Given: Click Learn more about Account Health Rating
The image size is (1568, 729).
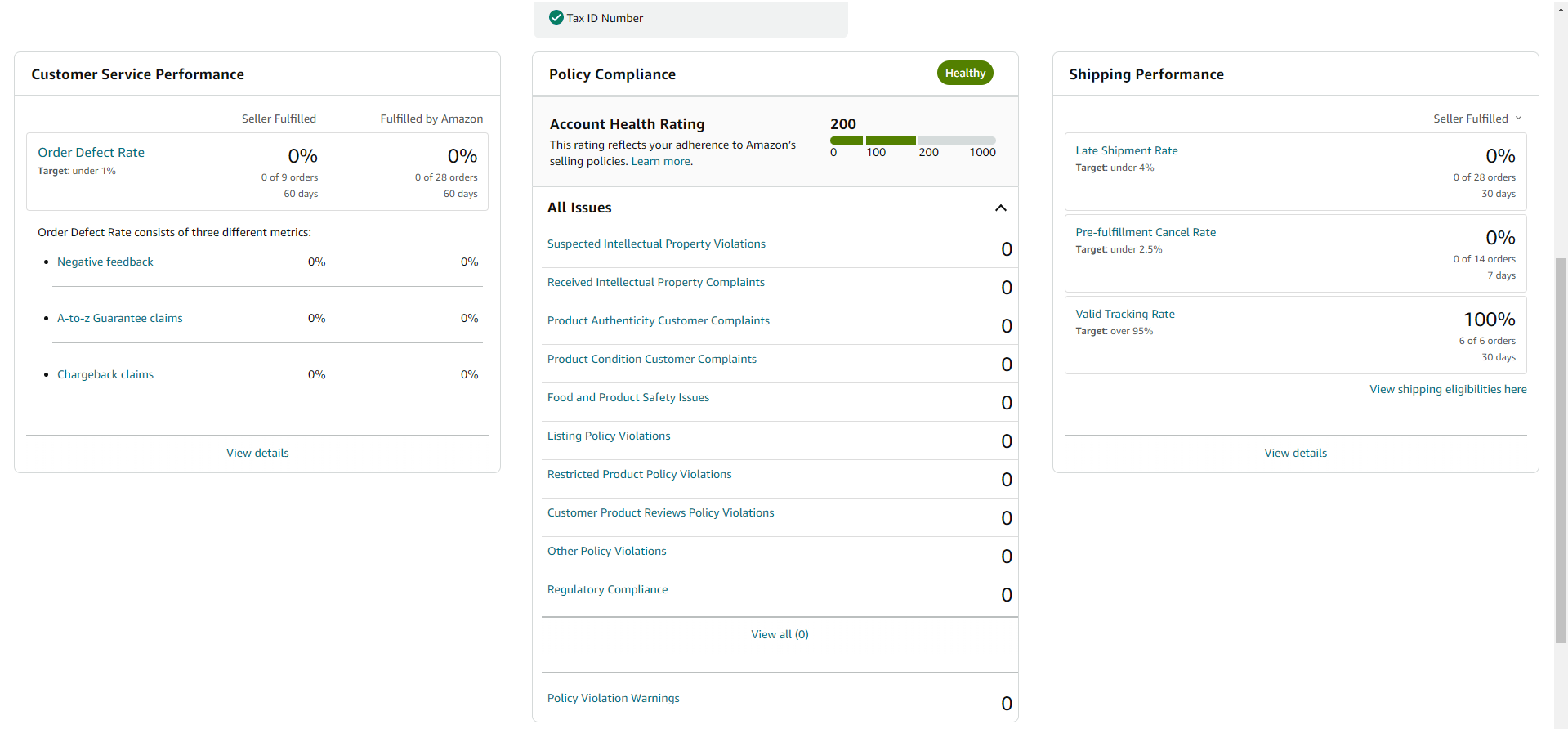Looking at the screenshot, I should tap(661, 161).
